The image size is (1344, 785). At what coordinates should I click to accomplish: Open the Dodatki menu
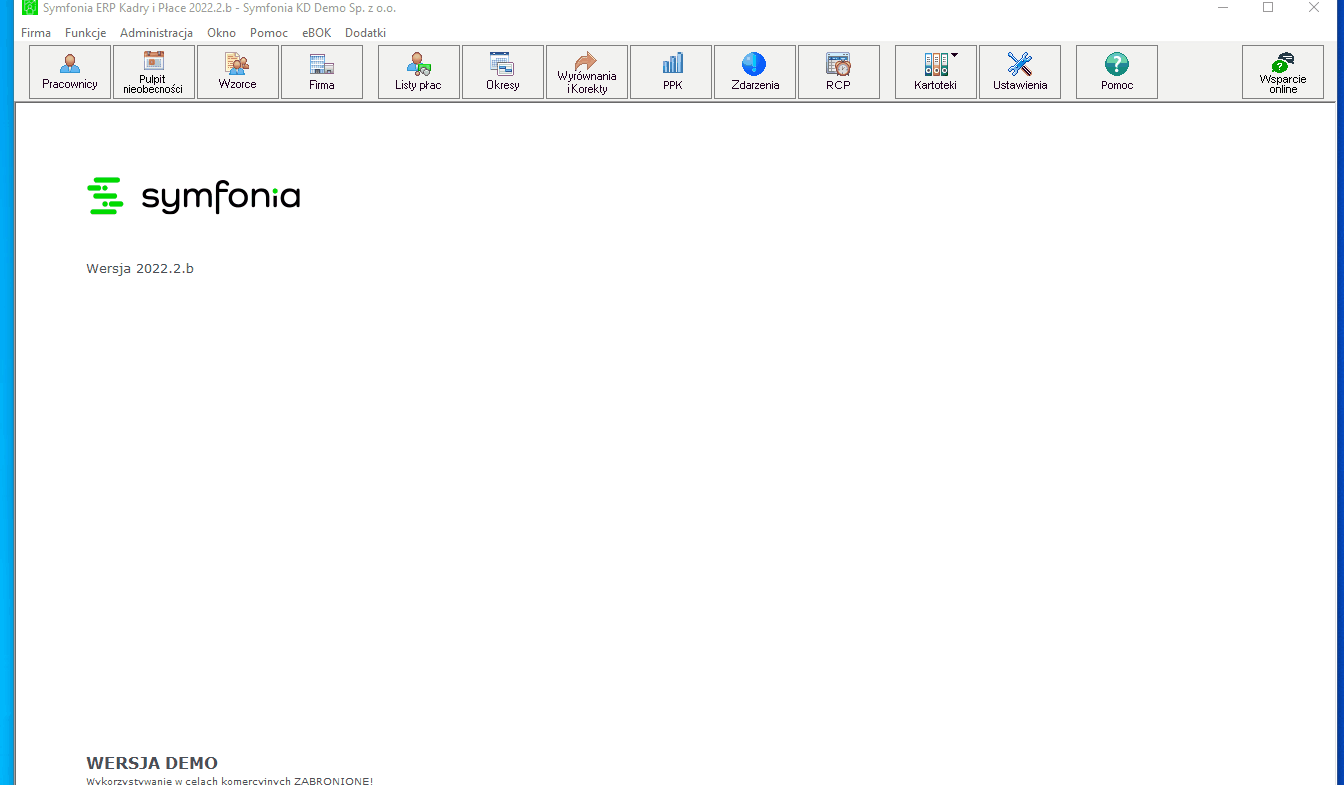click(366, 33)
